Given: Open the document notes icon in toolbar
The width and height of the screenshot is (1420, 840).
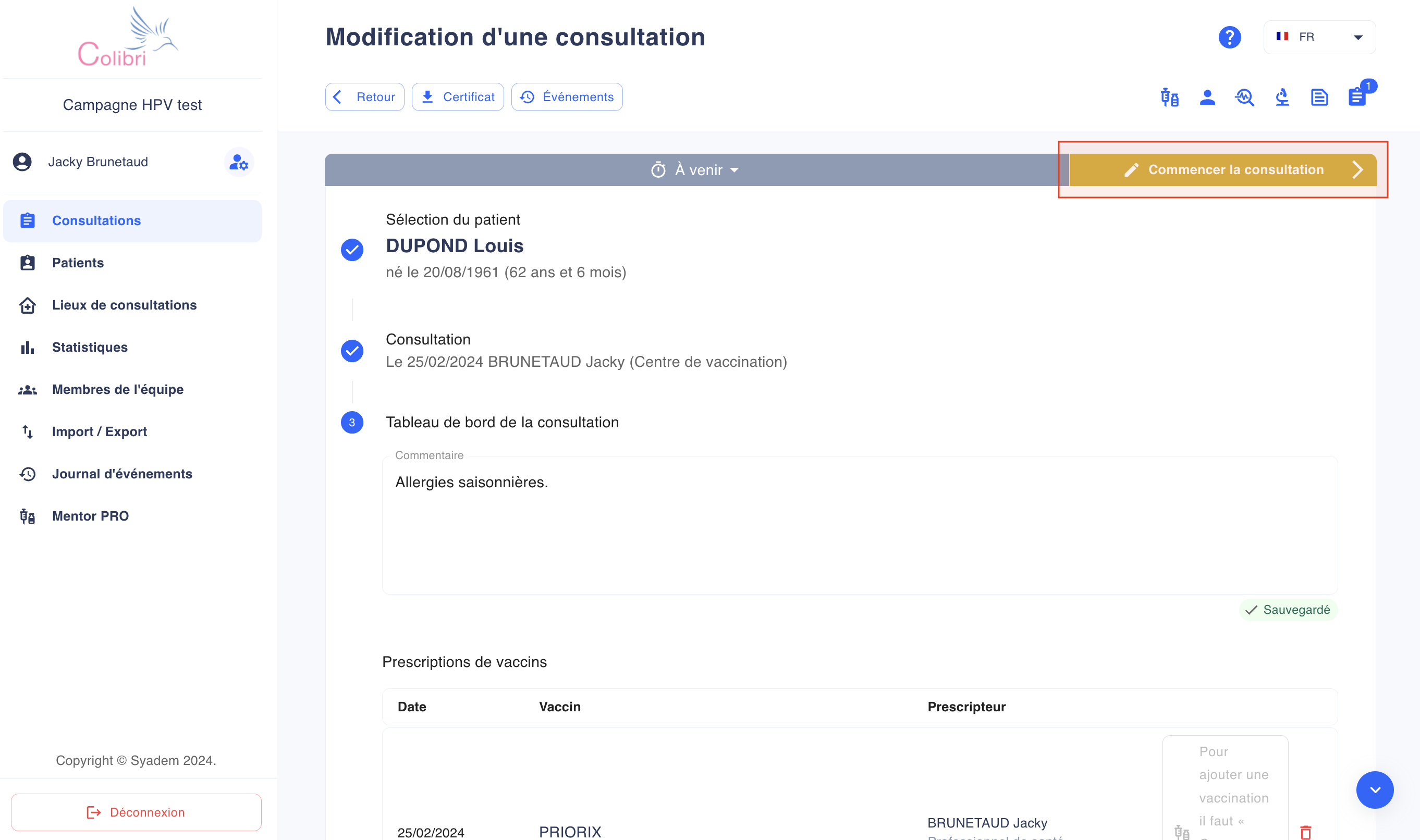Looking at the screenshot, I should (1319, 97).
